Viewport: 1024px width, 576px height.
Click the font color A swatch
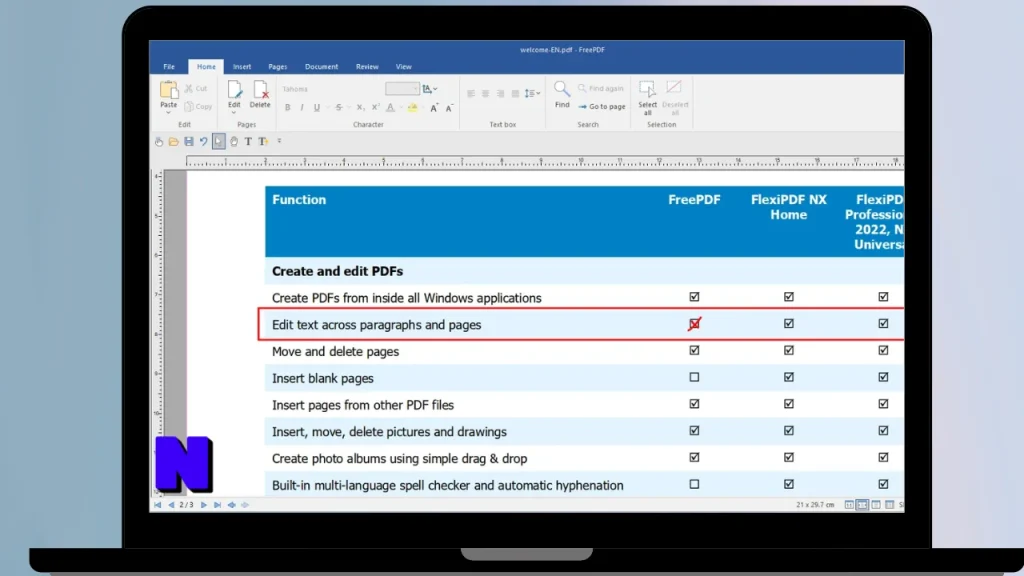click(391, 108)
